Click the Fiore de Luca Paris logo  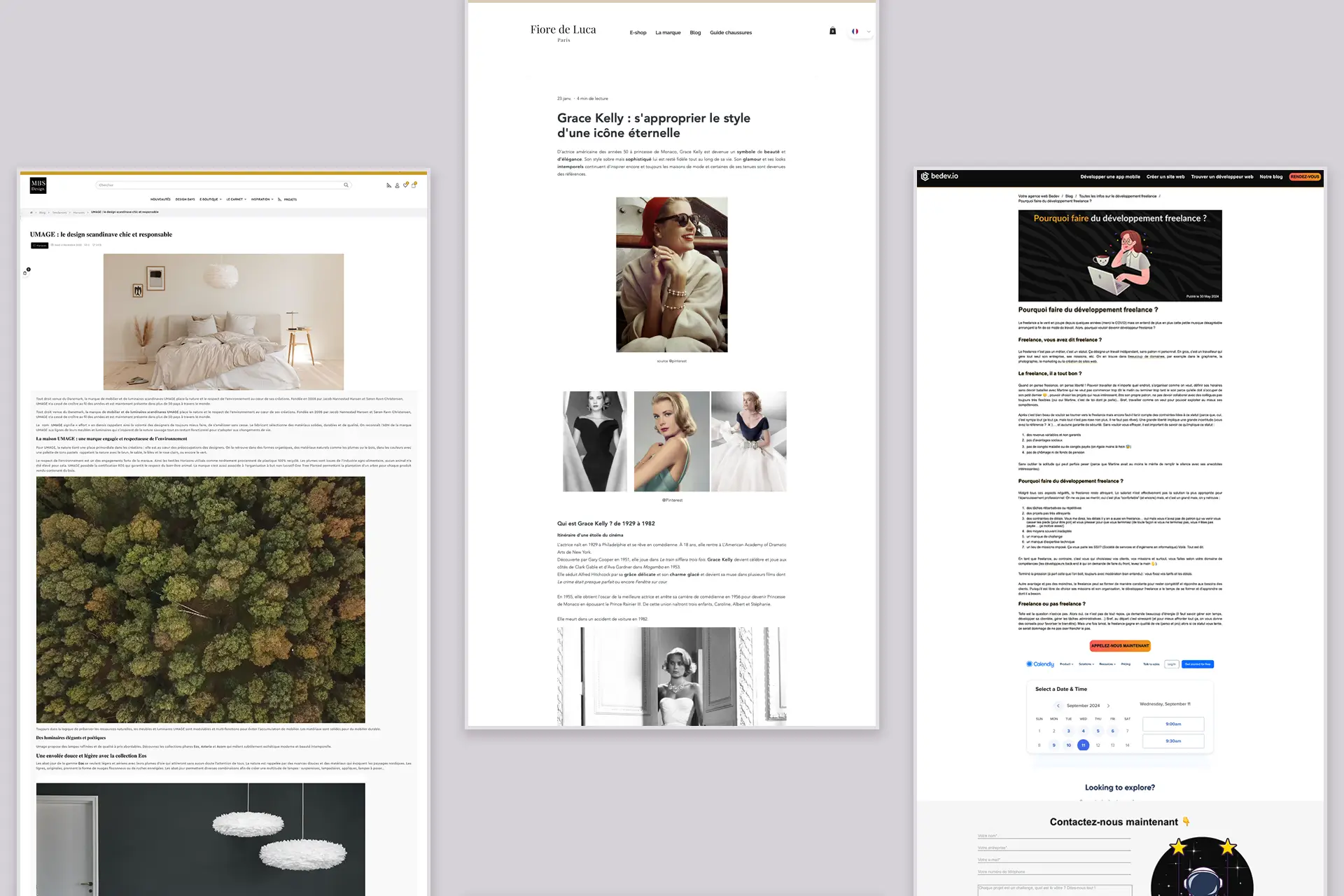pyautogui.click(x=563, y=32)
